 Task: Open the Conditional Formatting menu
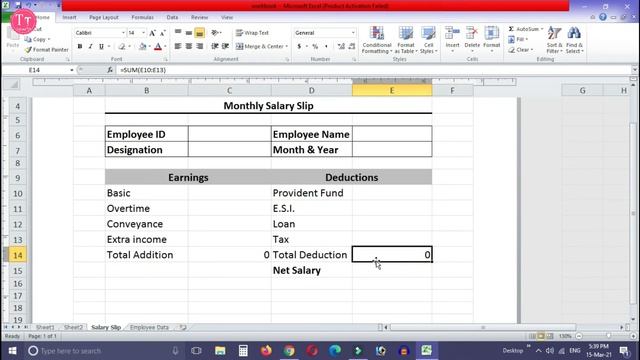pyautogui.click(x=376, y=40)
